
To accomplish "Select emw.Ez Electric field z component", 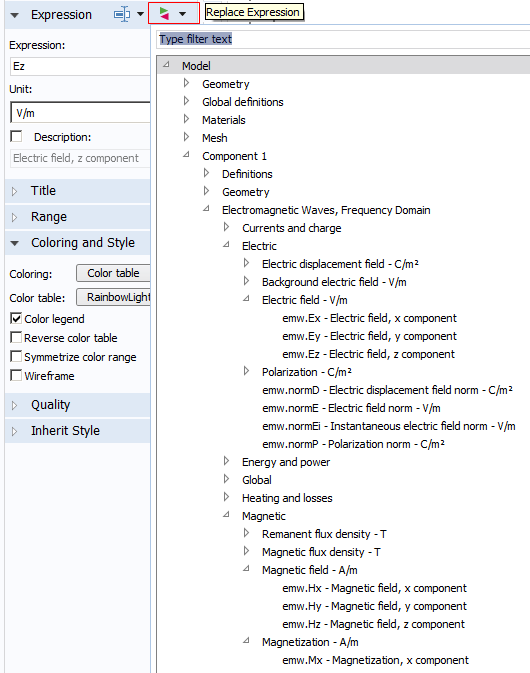I will pos(368,354).
